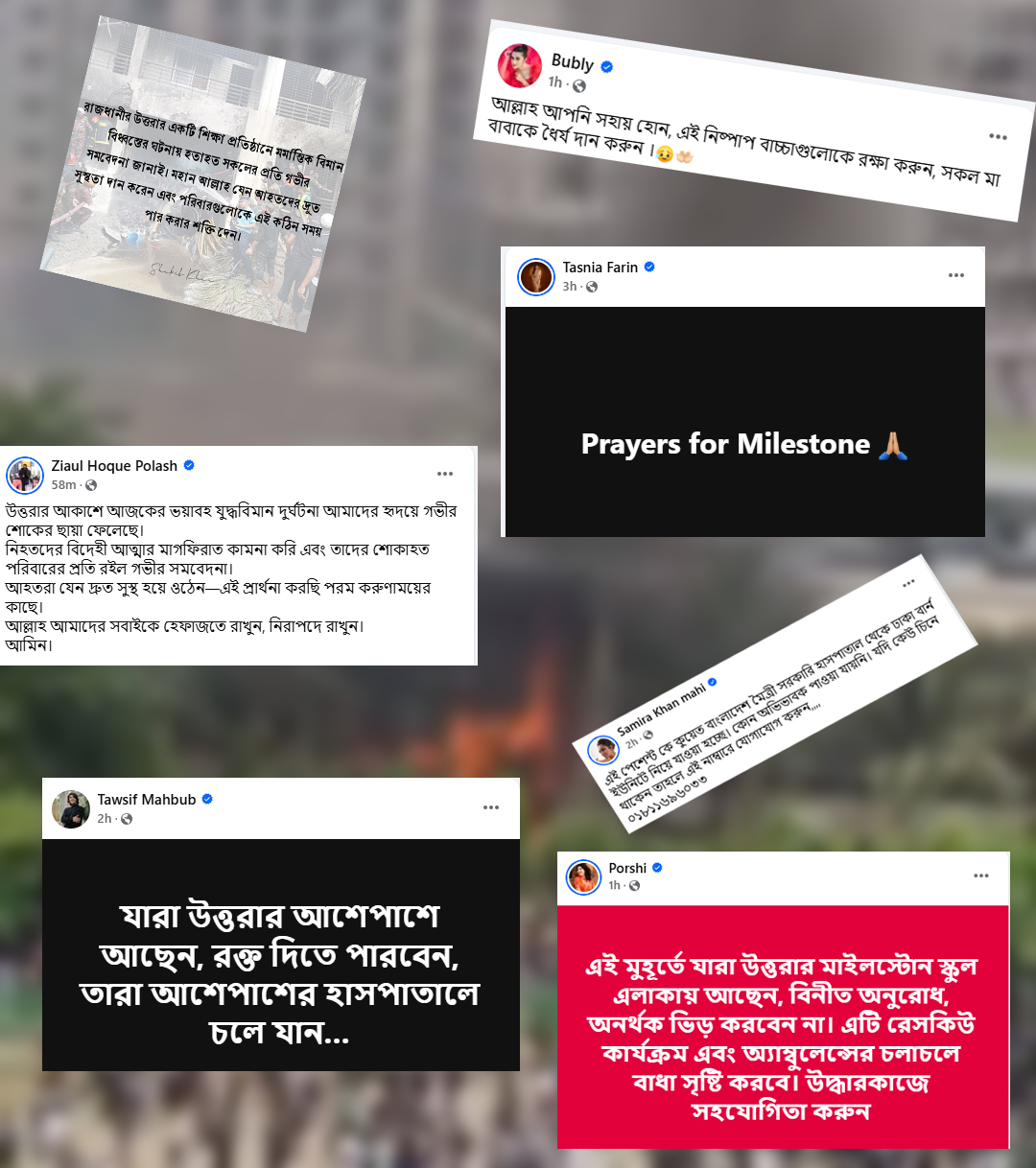
Task: Click Ziaul Hoque Polash's profile name
Action: click(114, 466)
